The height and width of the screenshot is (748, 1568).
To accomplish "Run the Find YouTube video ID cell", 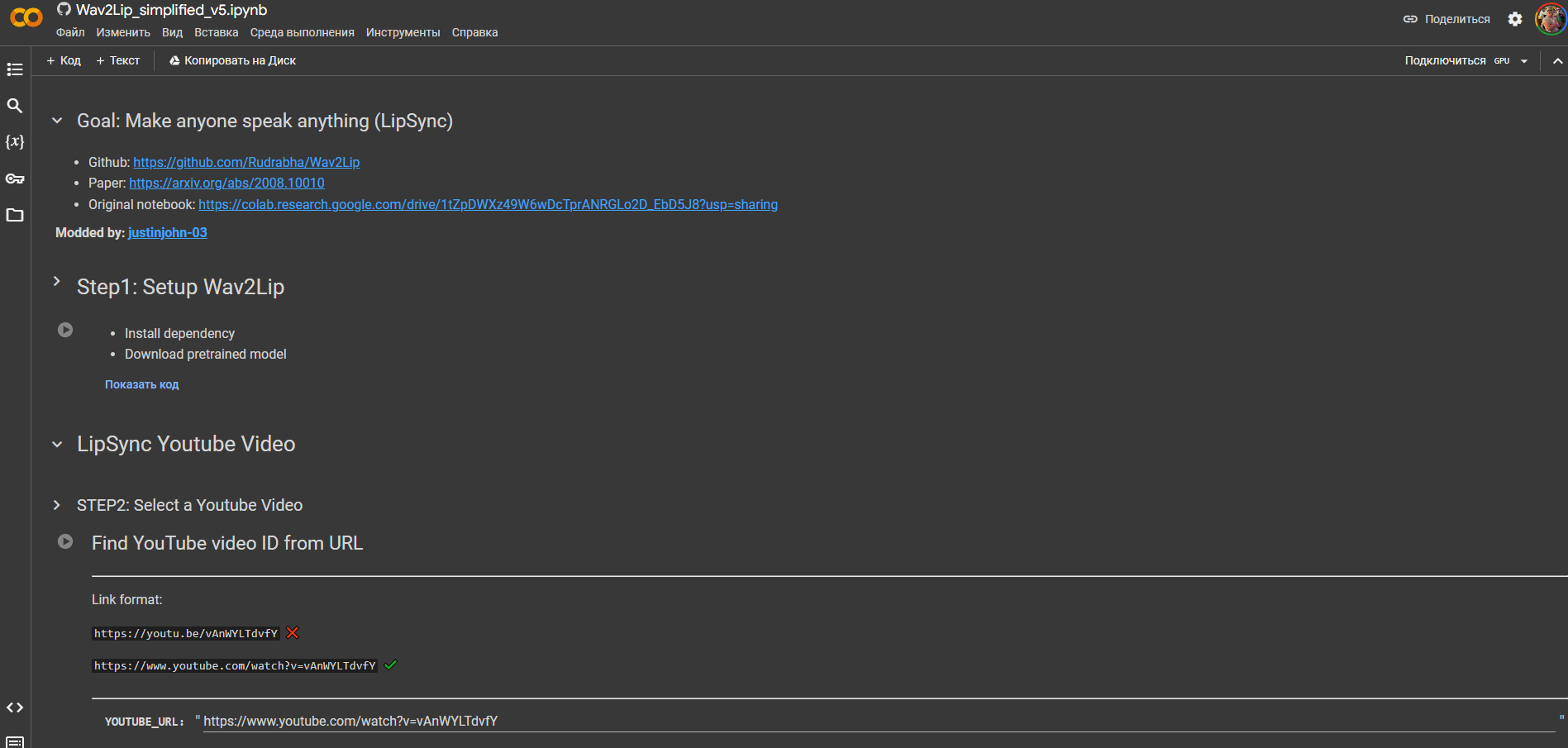I will click(x=65, y=541).
